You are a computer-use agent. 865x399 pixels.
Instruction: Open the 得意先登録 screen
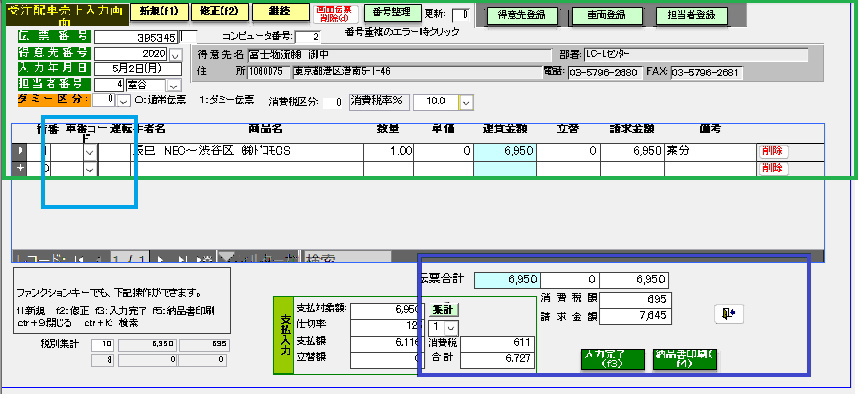tap(521, 15)
